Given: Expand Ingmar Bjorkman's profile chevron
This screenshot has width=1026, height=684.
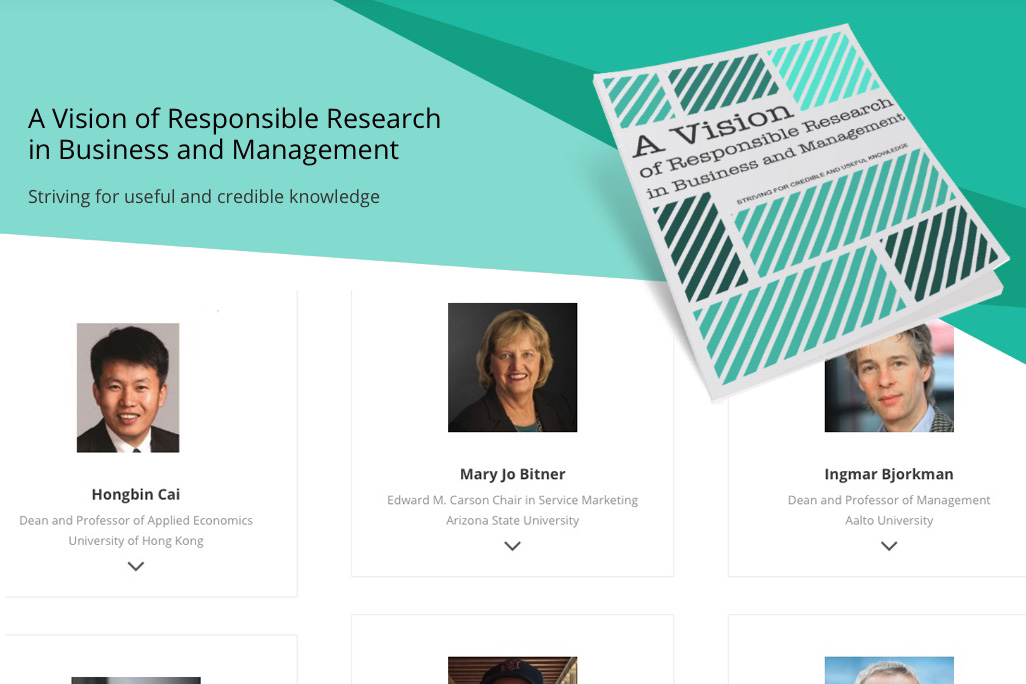Looking at the screenshot, I should (x=889, y=546).
